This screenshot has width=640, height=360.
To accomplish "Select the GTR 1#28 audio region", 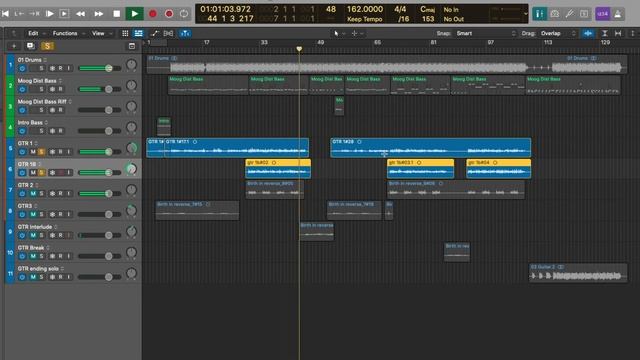I will (431, 148).
